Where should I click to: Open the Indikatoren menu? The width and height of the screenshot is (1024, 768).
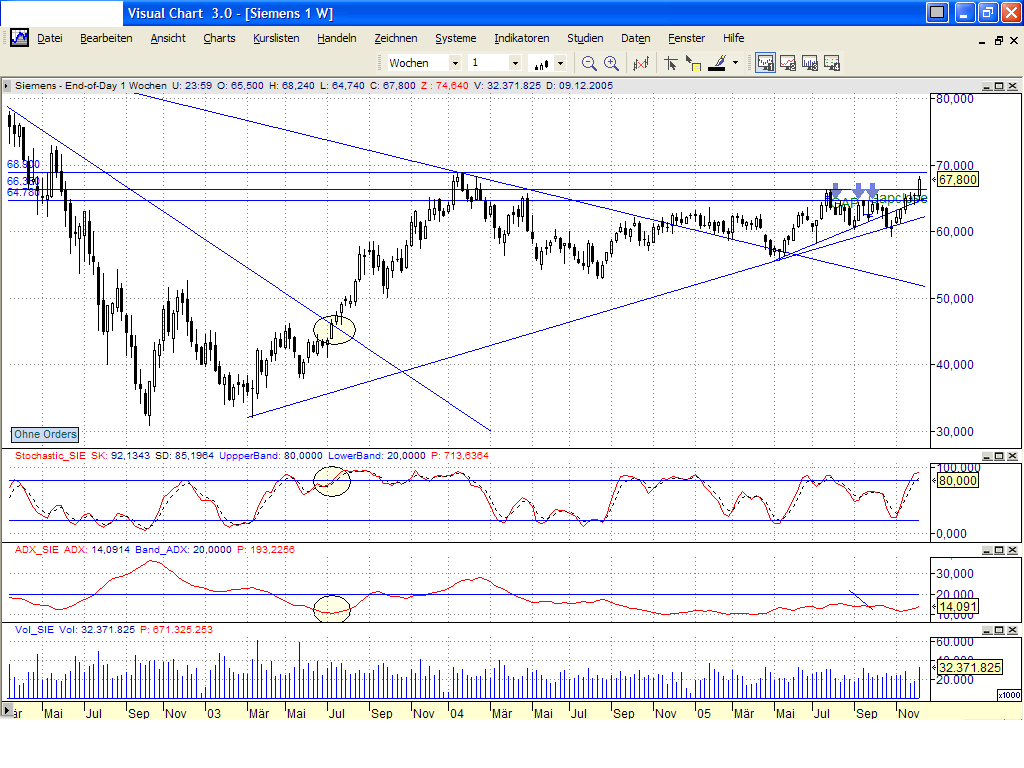(x=521, y=38)
